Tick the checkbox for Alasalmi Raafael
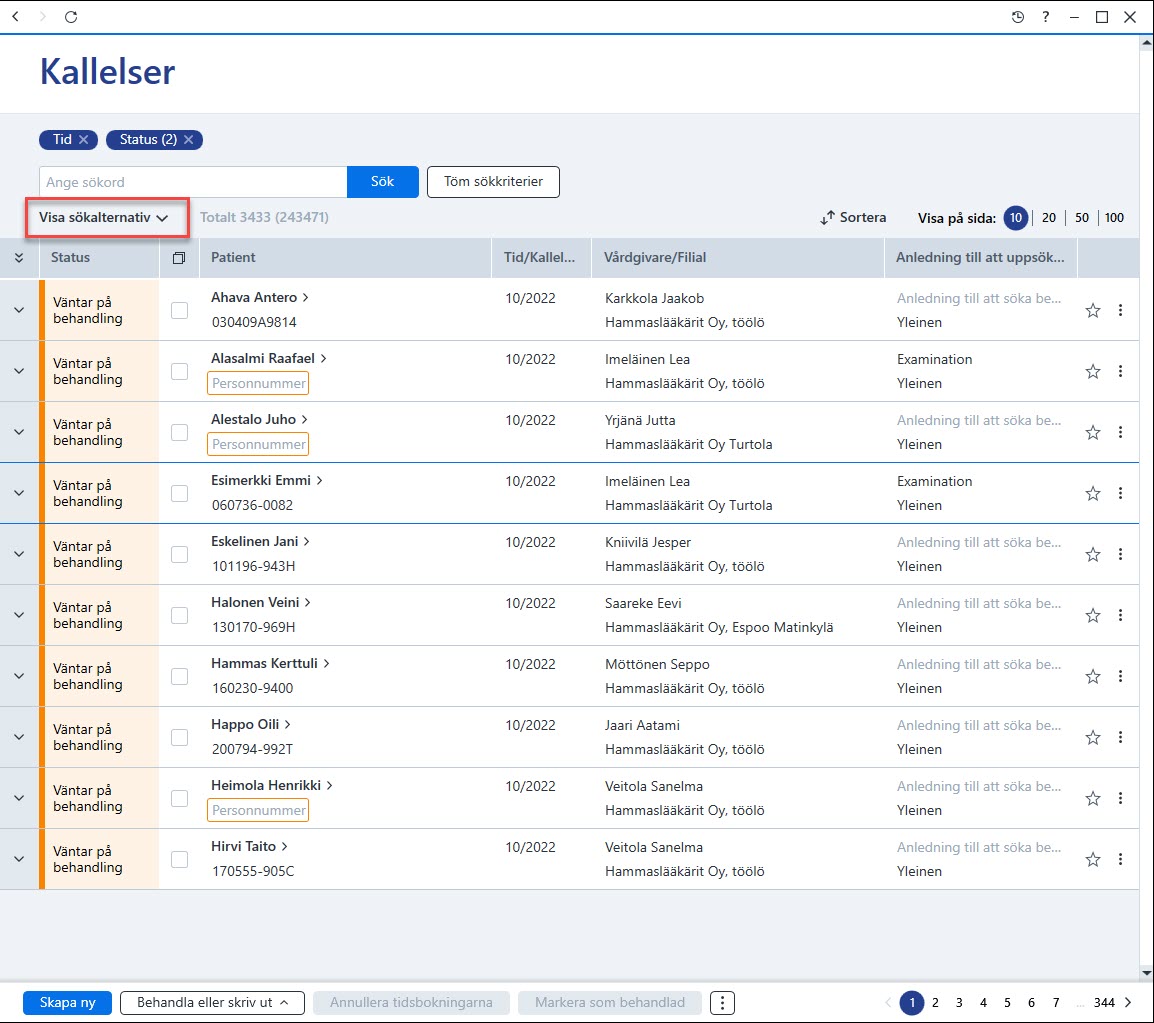1154x1023 pixels. pos(180,372)
